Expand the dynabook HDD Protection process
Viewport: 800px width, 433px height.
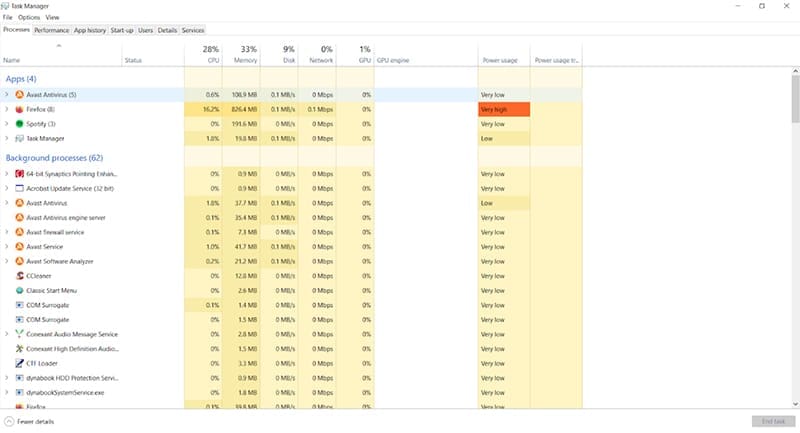coord(7,378)
